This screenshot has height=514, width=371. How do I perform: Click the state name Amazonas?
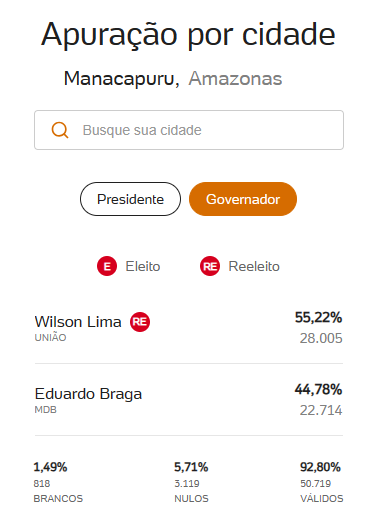(235, 79)
